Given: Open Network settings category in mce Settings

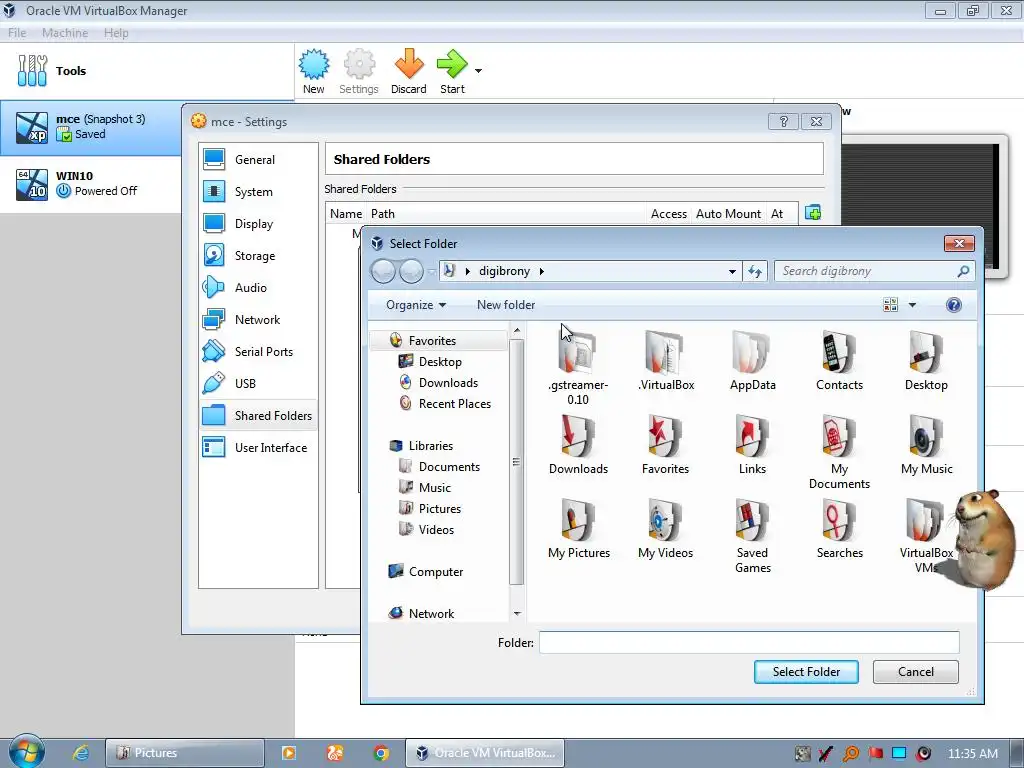Looking at the screenshot, I should 259,319.
